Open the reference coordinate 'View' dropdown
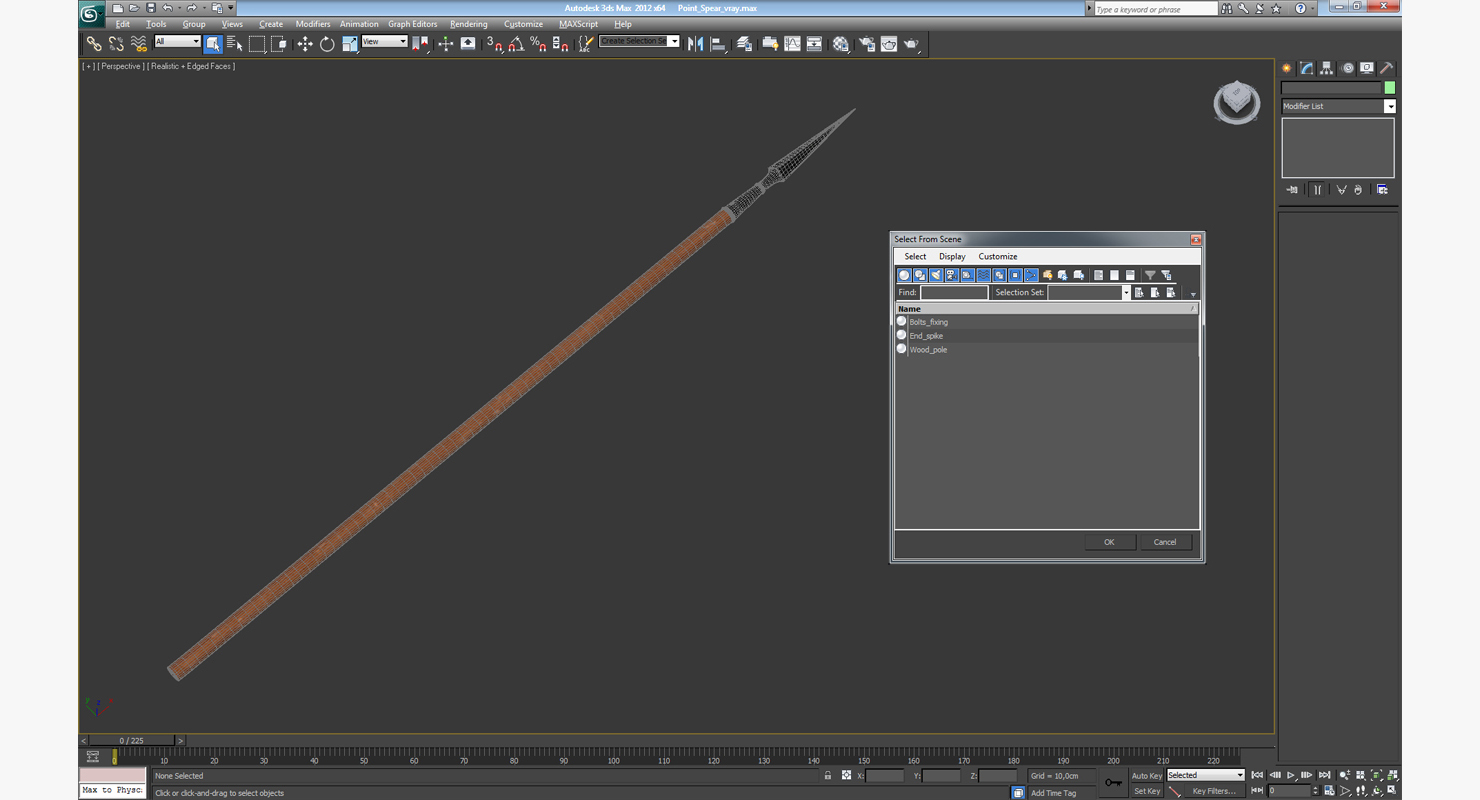Image resolution: width=1480 pixels, height=800 pixels. [x=384, y=41]
